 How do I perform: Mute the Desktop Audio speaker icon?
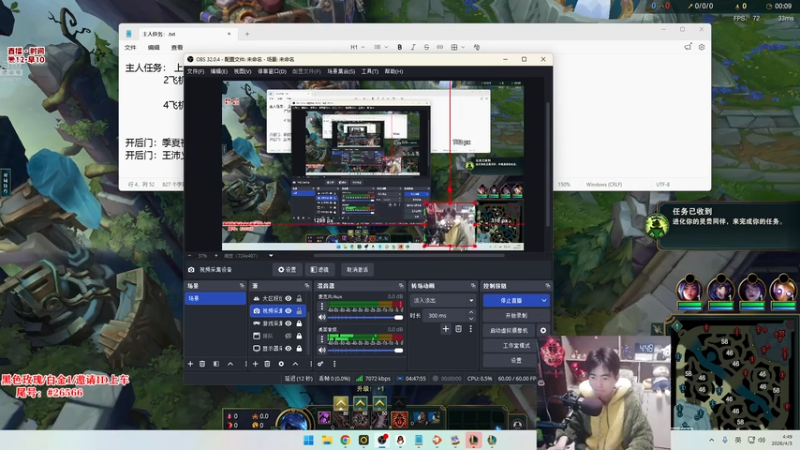click(322, 350)
